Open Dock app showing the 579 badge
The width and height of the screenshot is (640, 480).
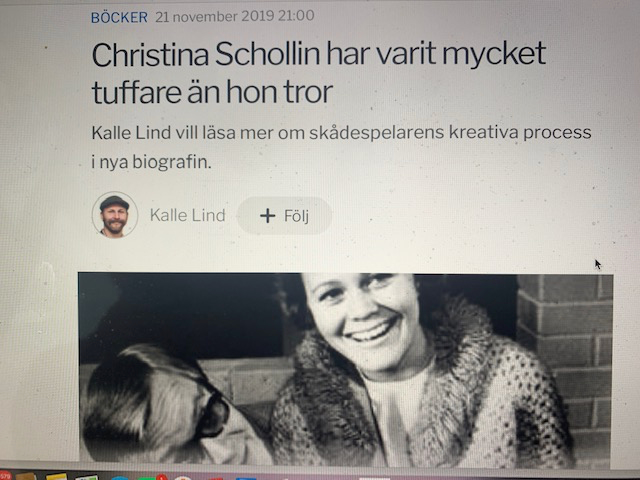(x=5, y=476)
